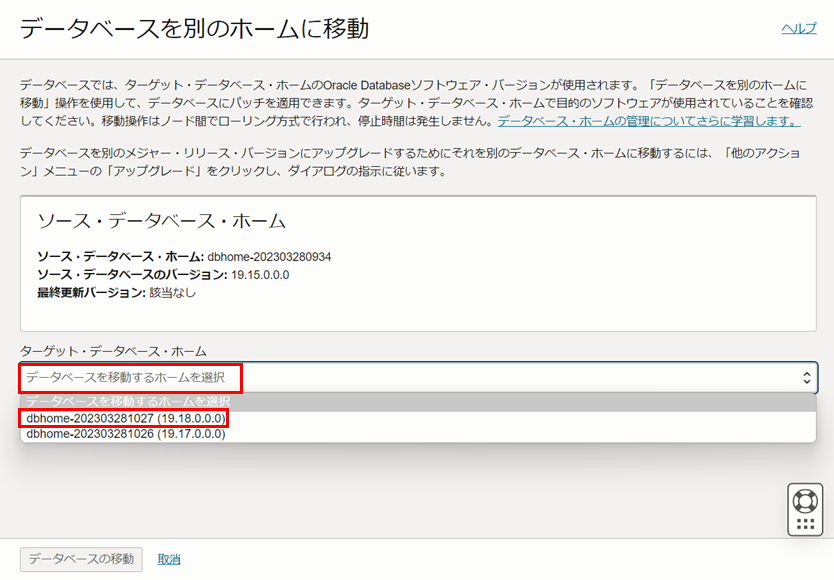Click the upgrade instructions paragraph
Screen dimensions: 834x580
(400, 161)
